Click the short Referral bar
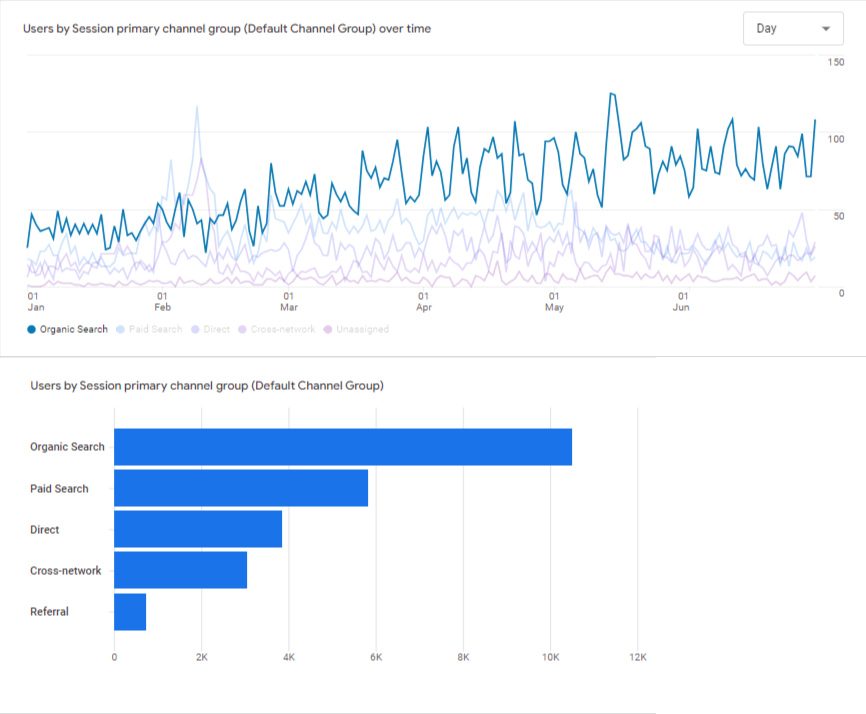The image size is (866, 714). point(130,612)
